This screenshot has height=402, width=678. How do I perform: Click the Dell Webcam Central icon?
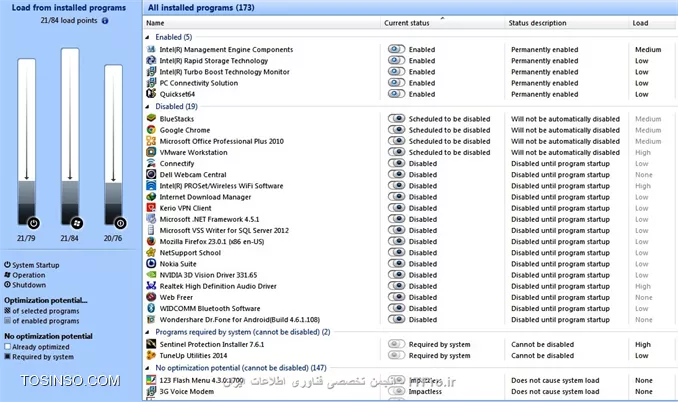[151, 174]
